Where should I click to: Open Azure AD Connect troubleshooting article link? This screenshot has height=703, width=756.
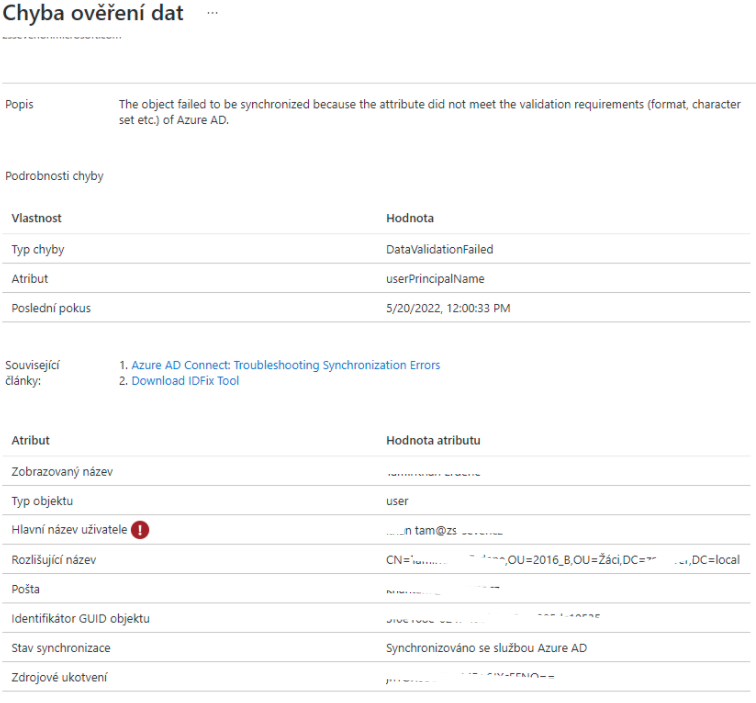click(x=285, y=365)
